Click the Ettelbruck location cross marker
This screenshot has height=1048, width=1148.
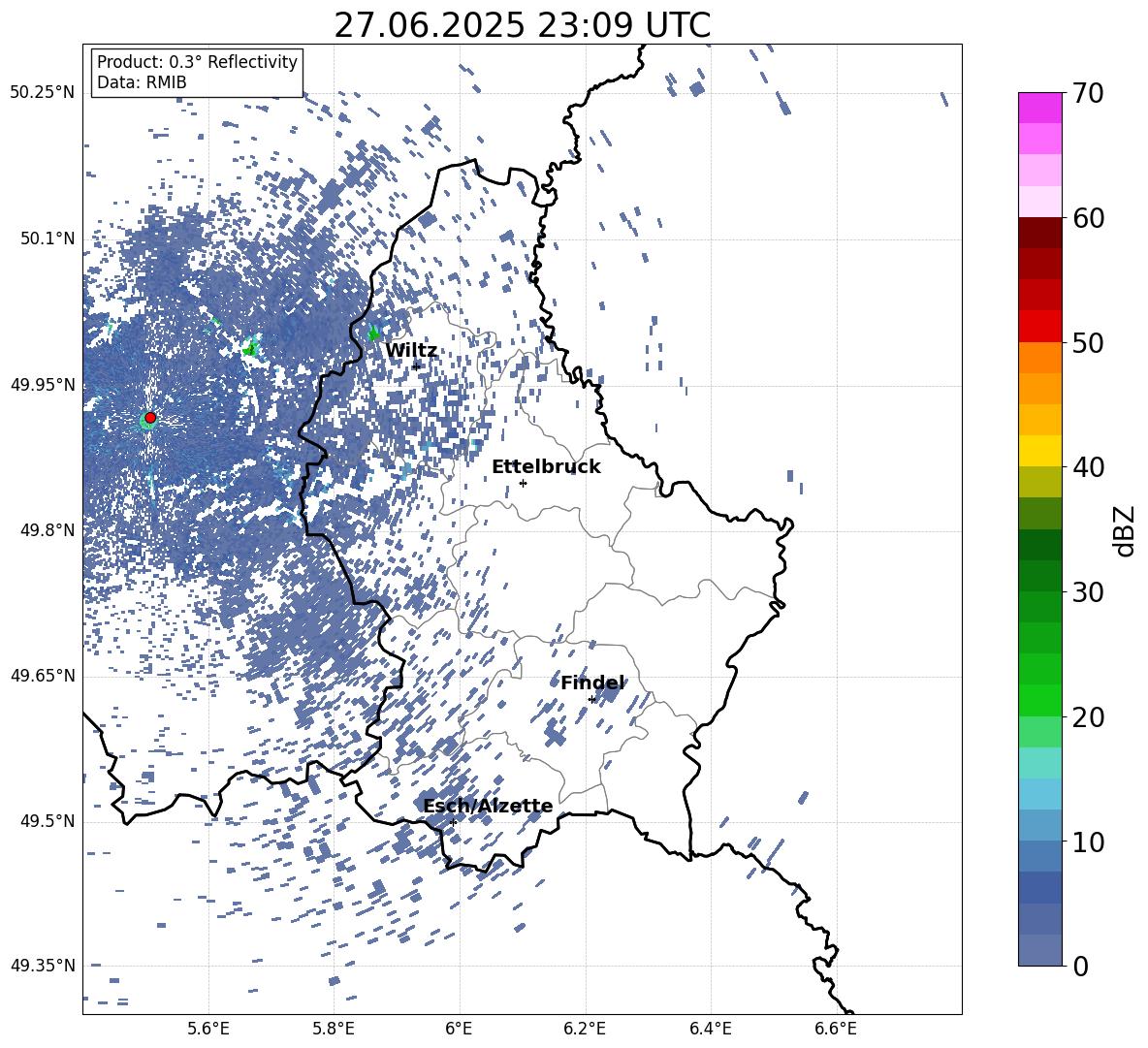point(523,483)
